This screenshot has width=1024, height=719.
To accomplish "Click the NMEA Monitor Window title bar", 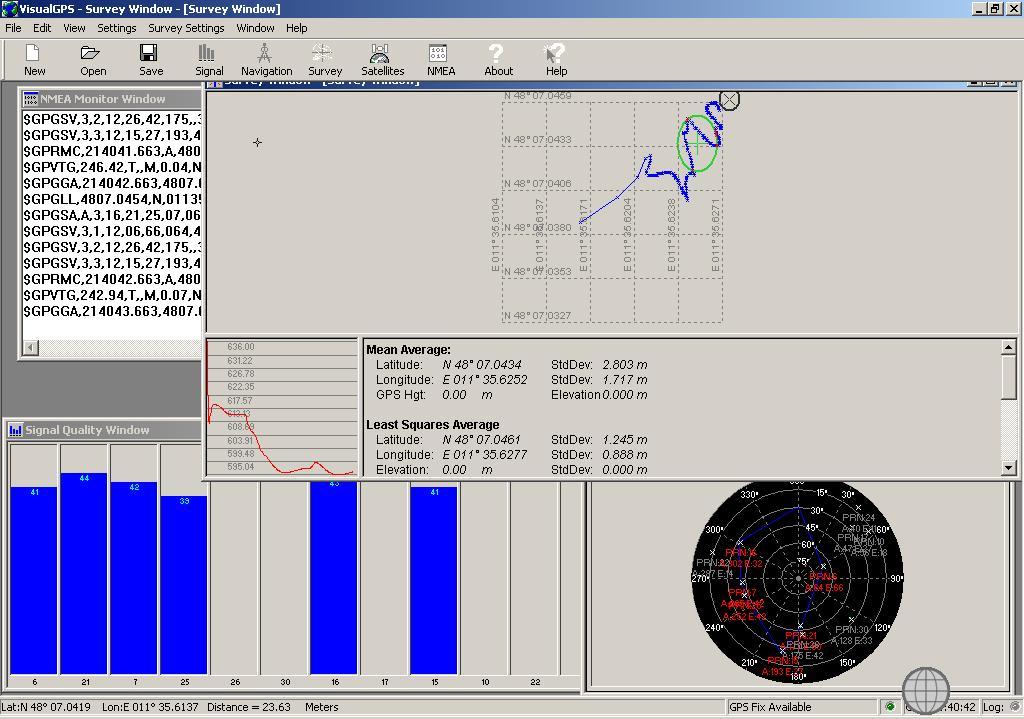I will 111,99.
